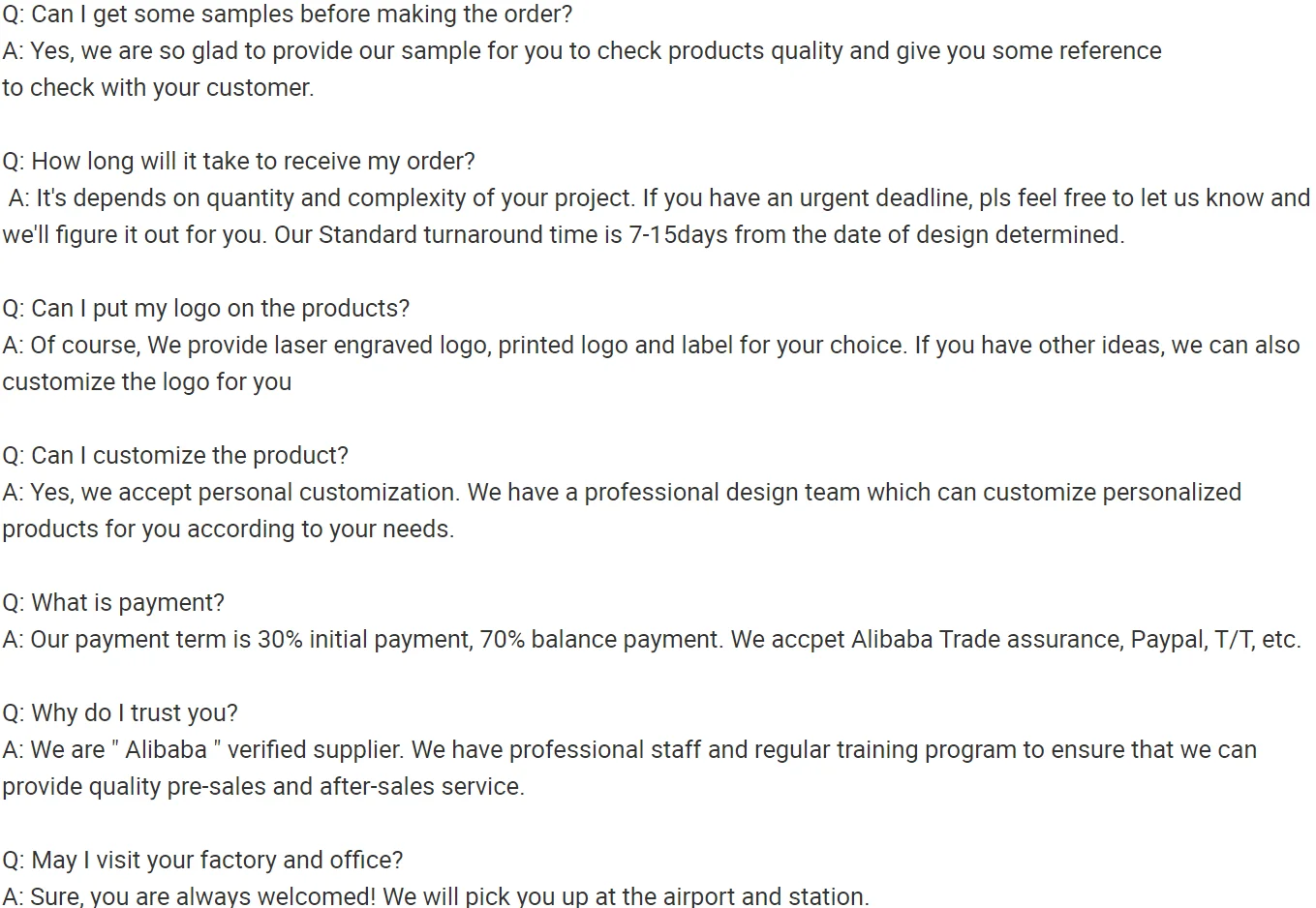This screenshot has width=1316, height=908.
Task: Click the line 'to check with your customer.'
Action: (x=158, y=88)
